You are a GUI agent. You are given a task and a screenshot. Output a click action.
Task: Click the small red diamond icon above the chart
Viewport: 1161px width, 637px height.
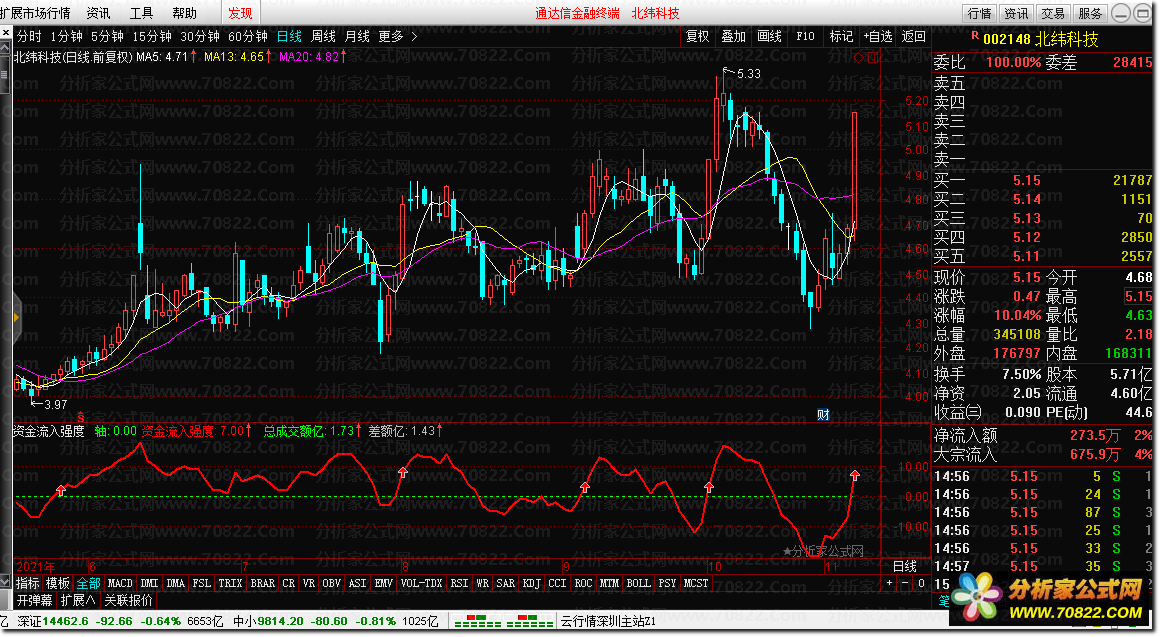coord(860,56)
